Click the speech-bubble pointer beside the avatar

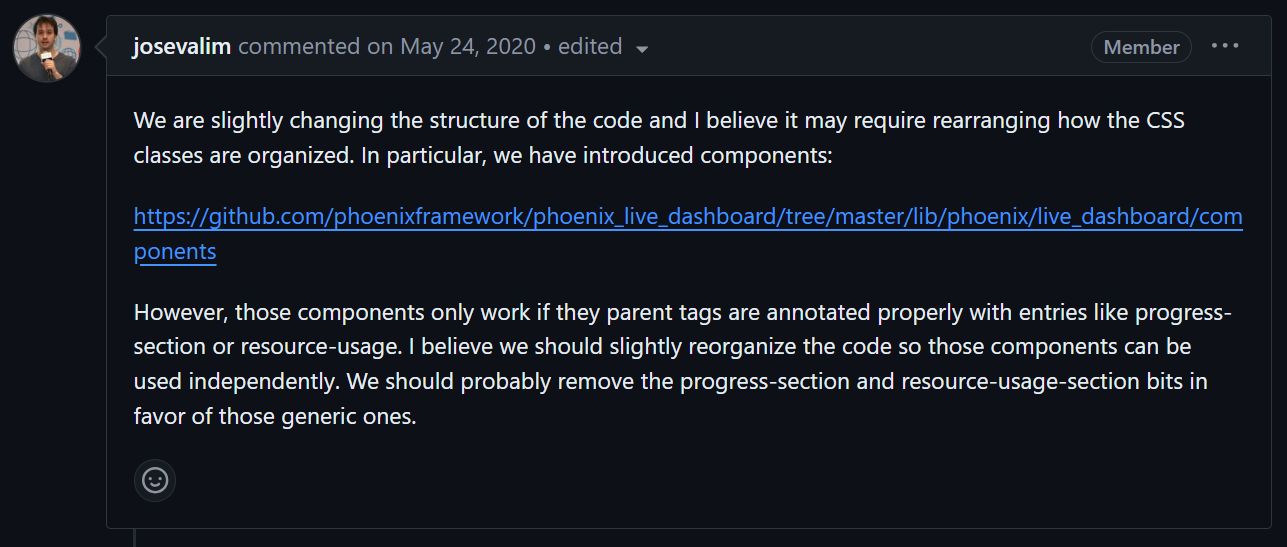coord(100,47)
